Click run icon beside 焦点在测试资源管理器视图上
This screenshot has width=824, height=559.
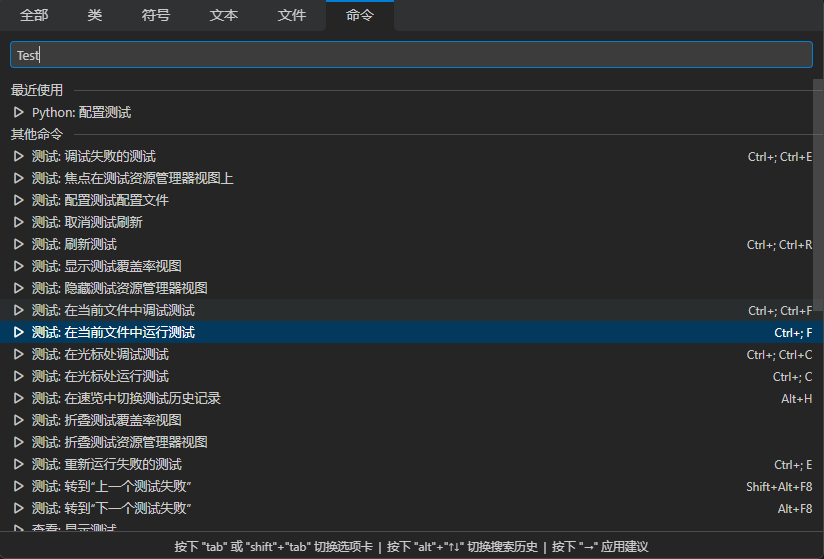18,178
